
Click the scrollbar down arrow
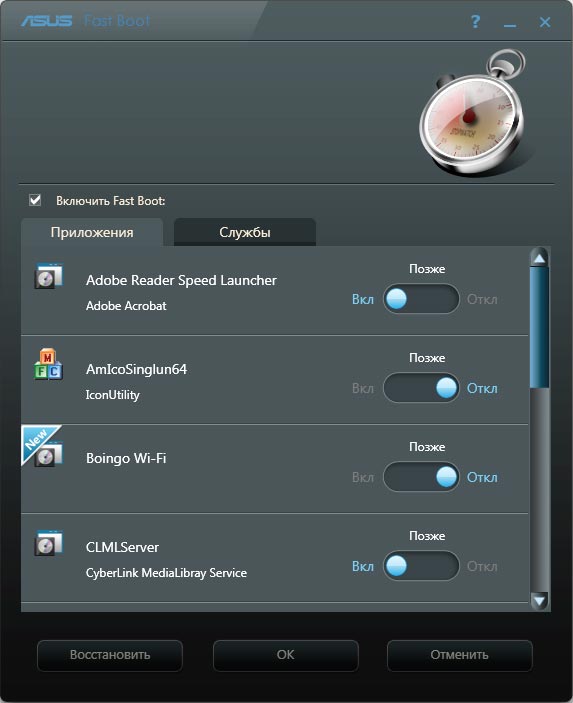pyautogui.click(x=539, y=600)
